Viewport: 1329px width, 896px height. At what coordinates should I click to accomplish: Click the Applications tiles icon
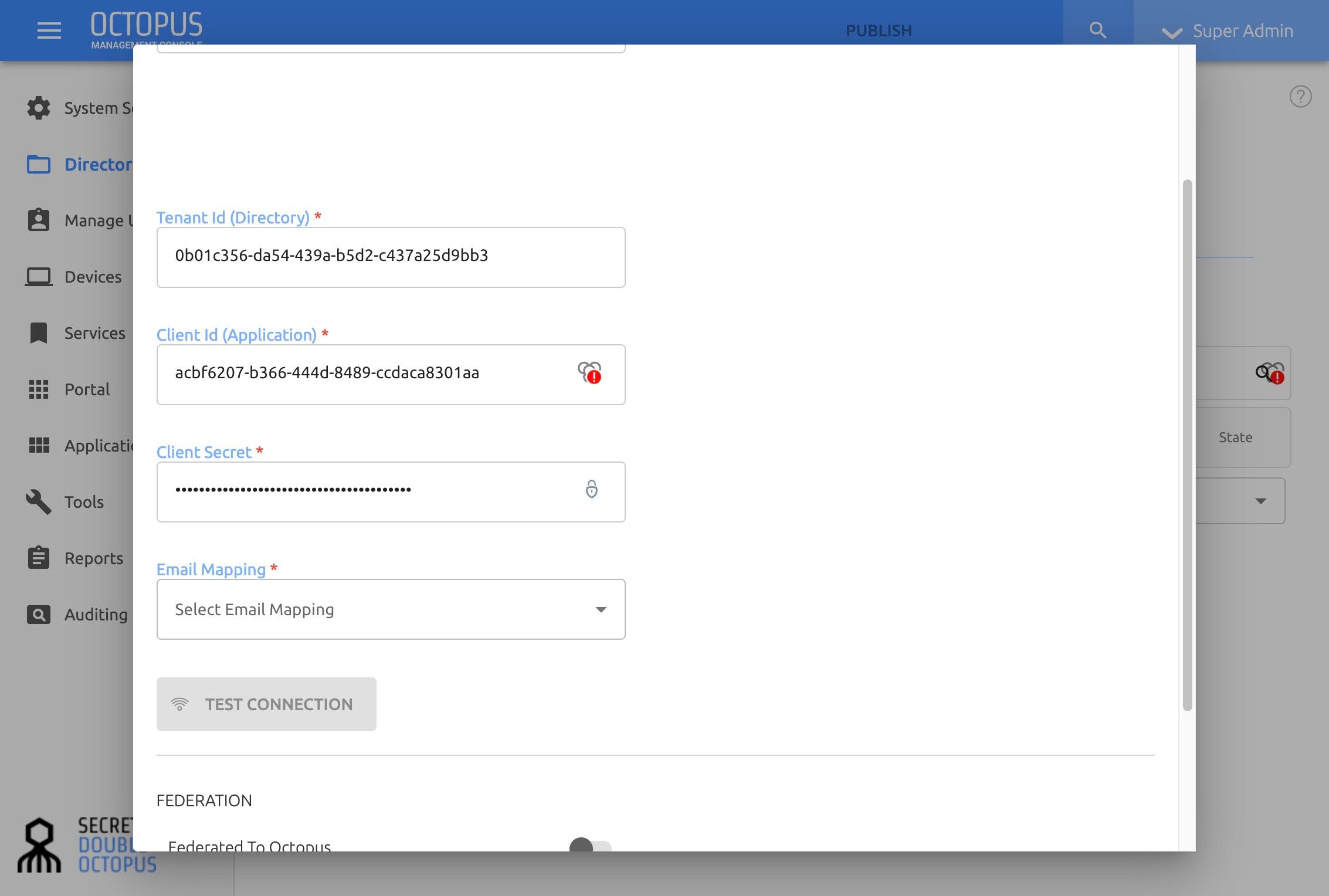39,445
